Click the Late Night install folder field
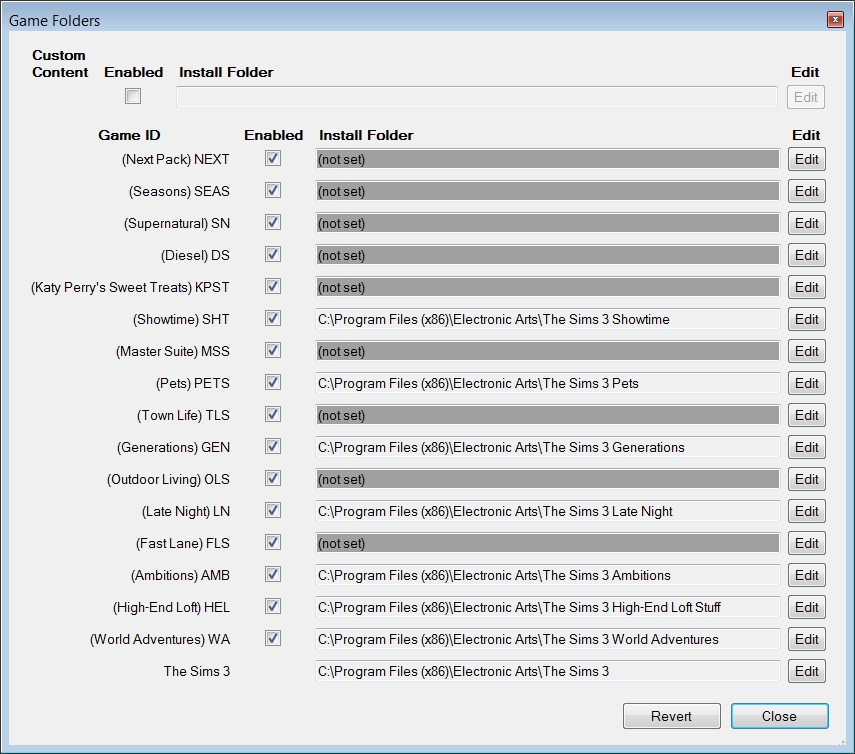855x754 pixels. coord(547,511)
